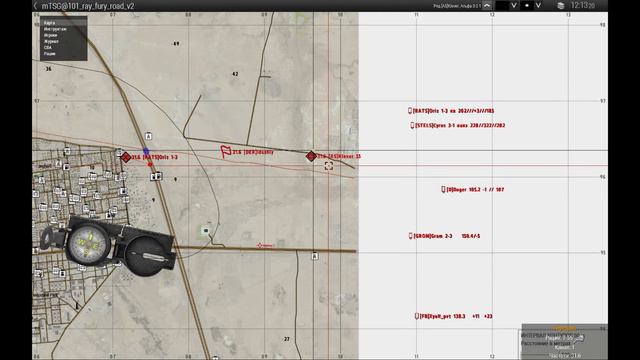Viewport: 640px width, 360px height.
Task: Click the bracket target reticle near Klever marker
Action: [x=329, y=166]
